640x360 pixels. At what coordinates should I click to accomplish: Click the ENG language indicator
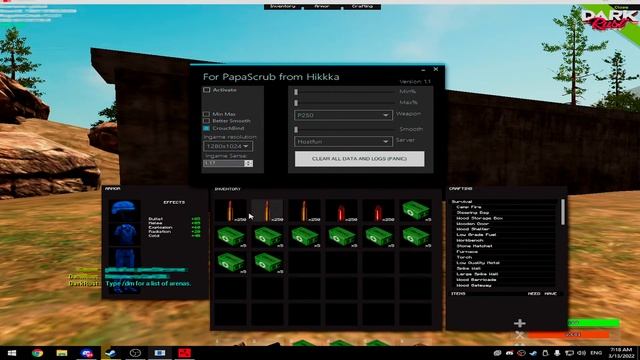[x=596, y=353]
